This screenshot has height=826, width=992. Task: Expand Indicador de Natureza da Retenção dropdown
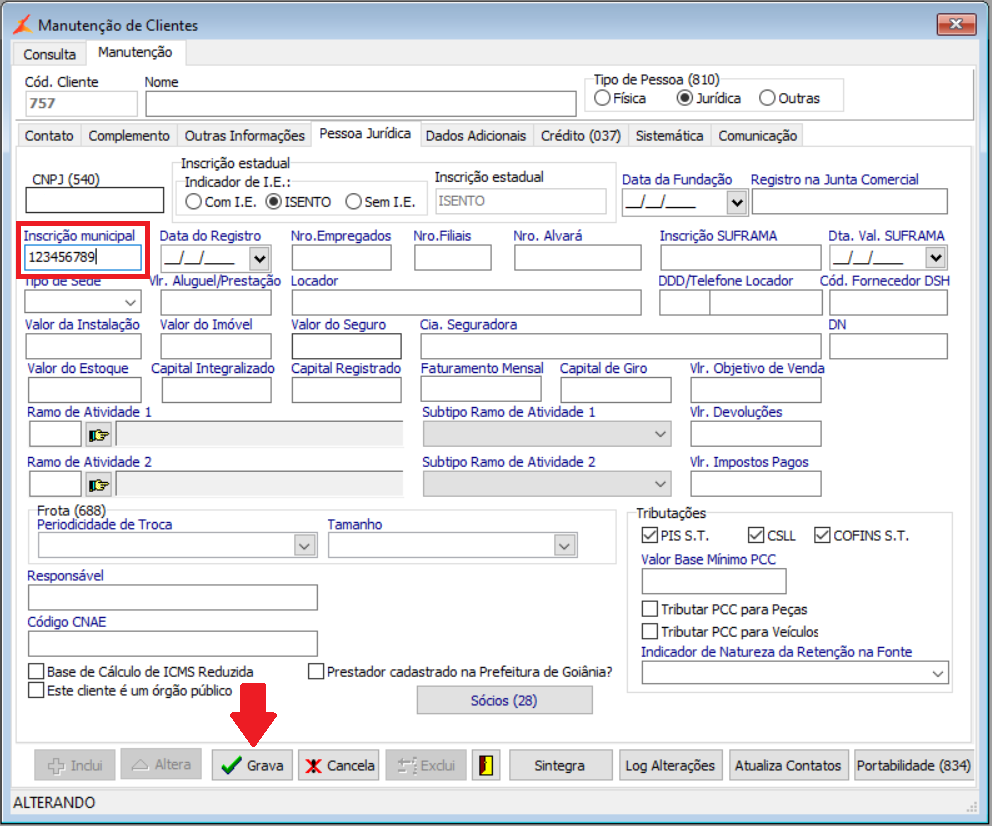point(938,673)
